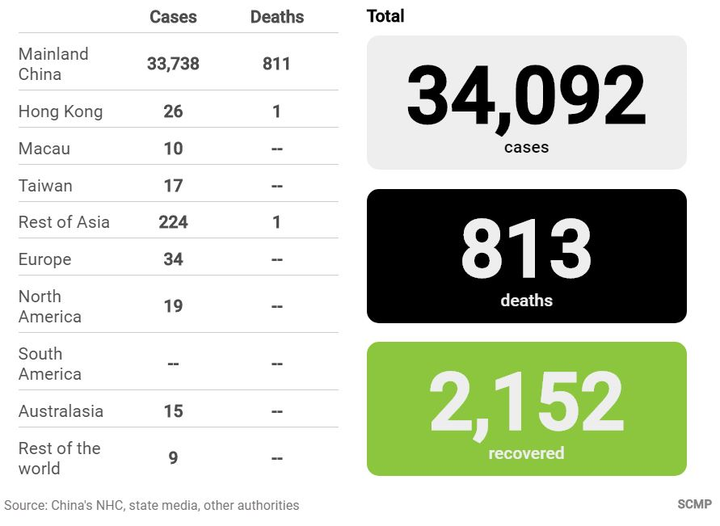Click the Total heading
This screenshot has height=526, width=720.
(386, 16)
